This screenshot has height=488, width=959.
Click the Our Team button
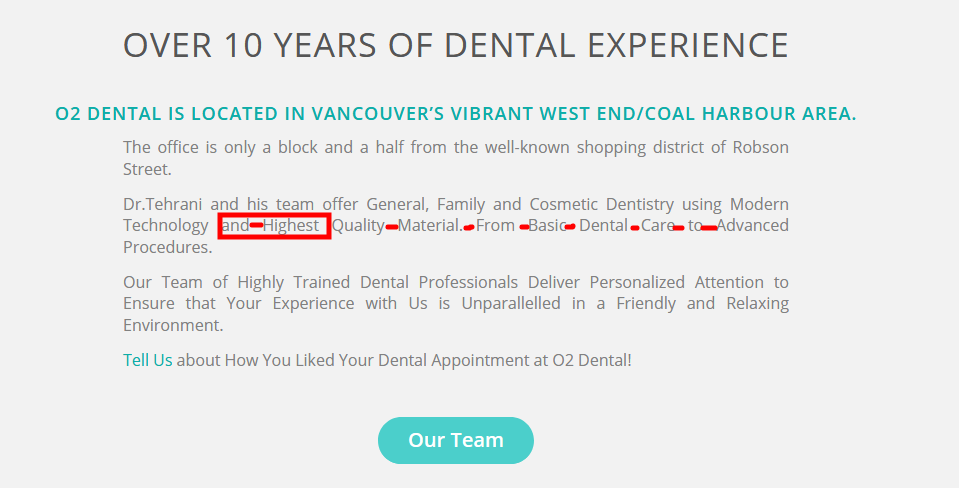[456, 440]
